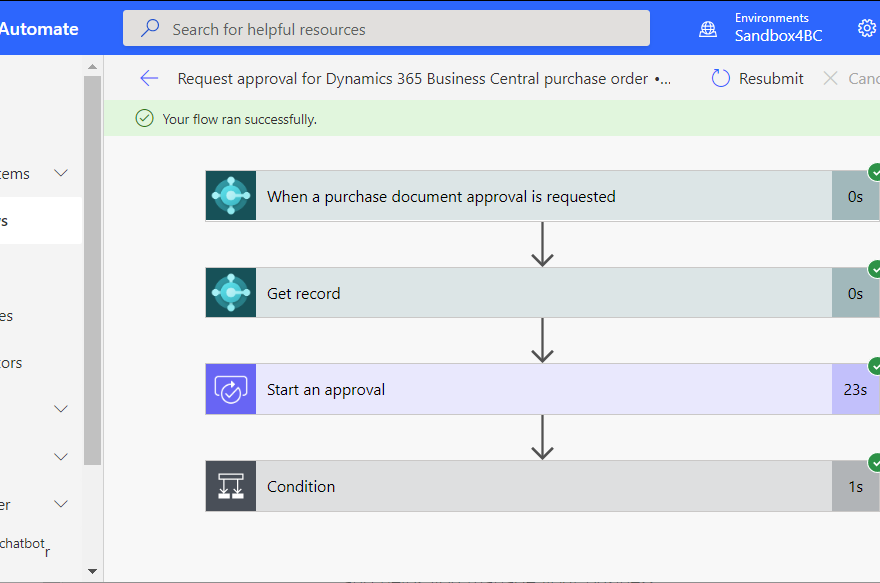The width and height of the screenshot is (880, 583).
Task: Click the Start an approval icon
Action: tap(231, 389)
